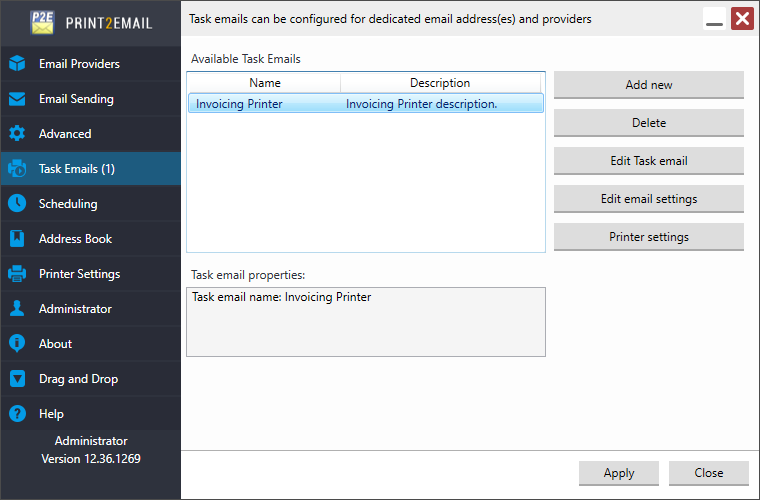Click the Email Sending envelope icon
The image size is (760, 500).
pyautogui.click(x=17, y=99)
